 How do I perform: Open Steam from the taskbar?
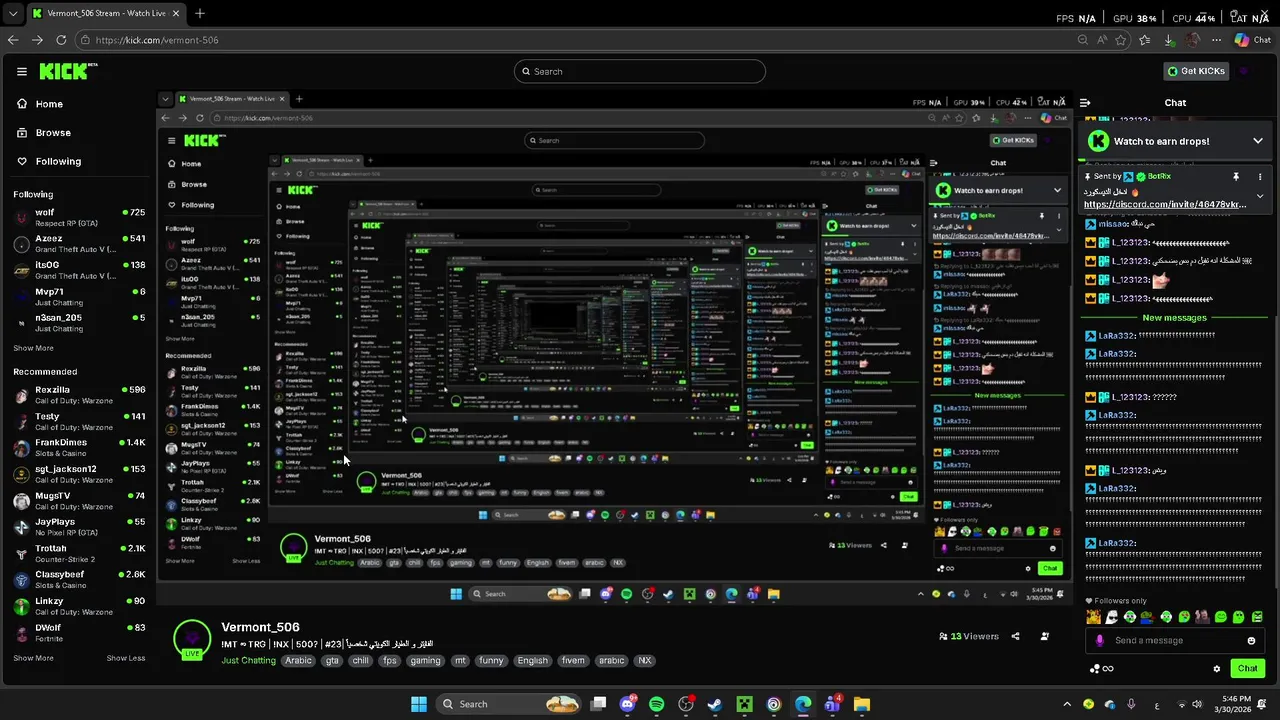714,704
